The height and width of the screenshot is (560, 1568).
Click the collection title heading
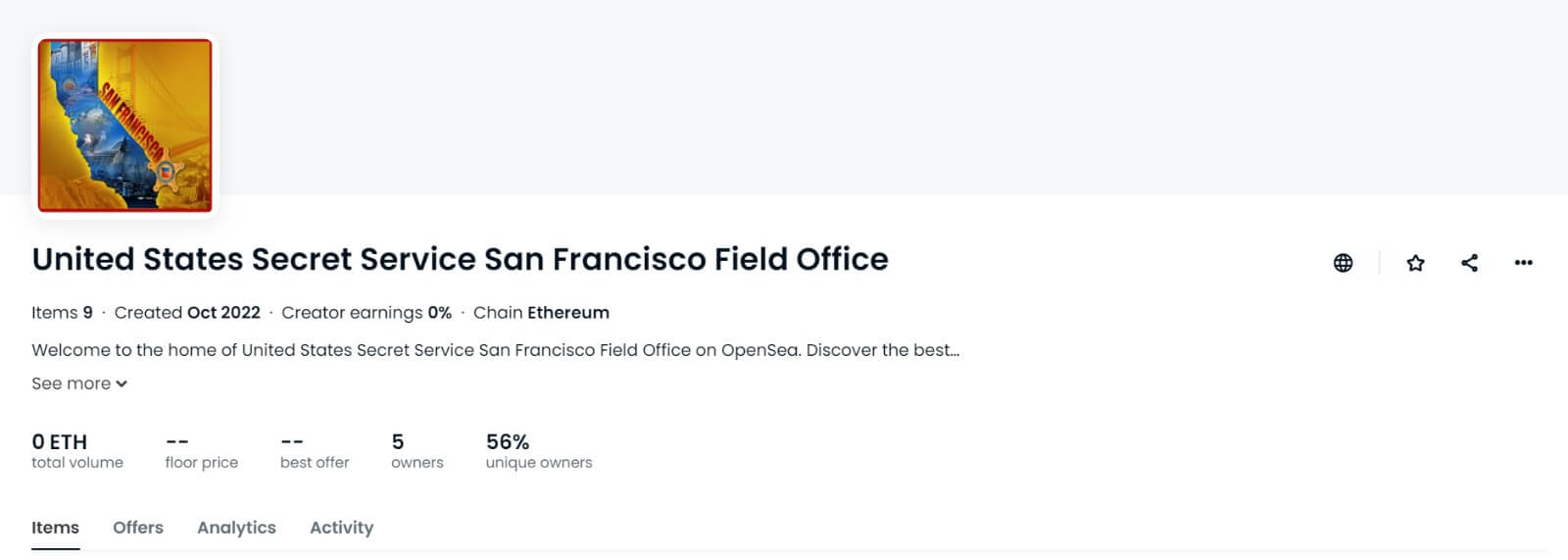[x=460, y=259]
